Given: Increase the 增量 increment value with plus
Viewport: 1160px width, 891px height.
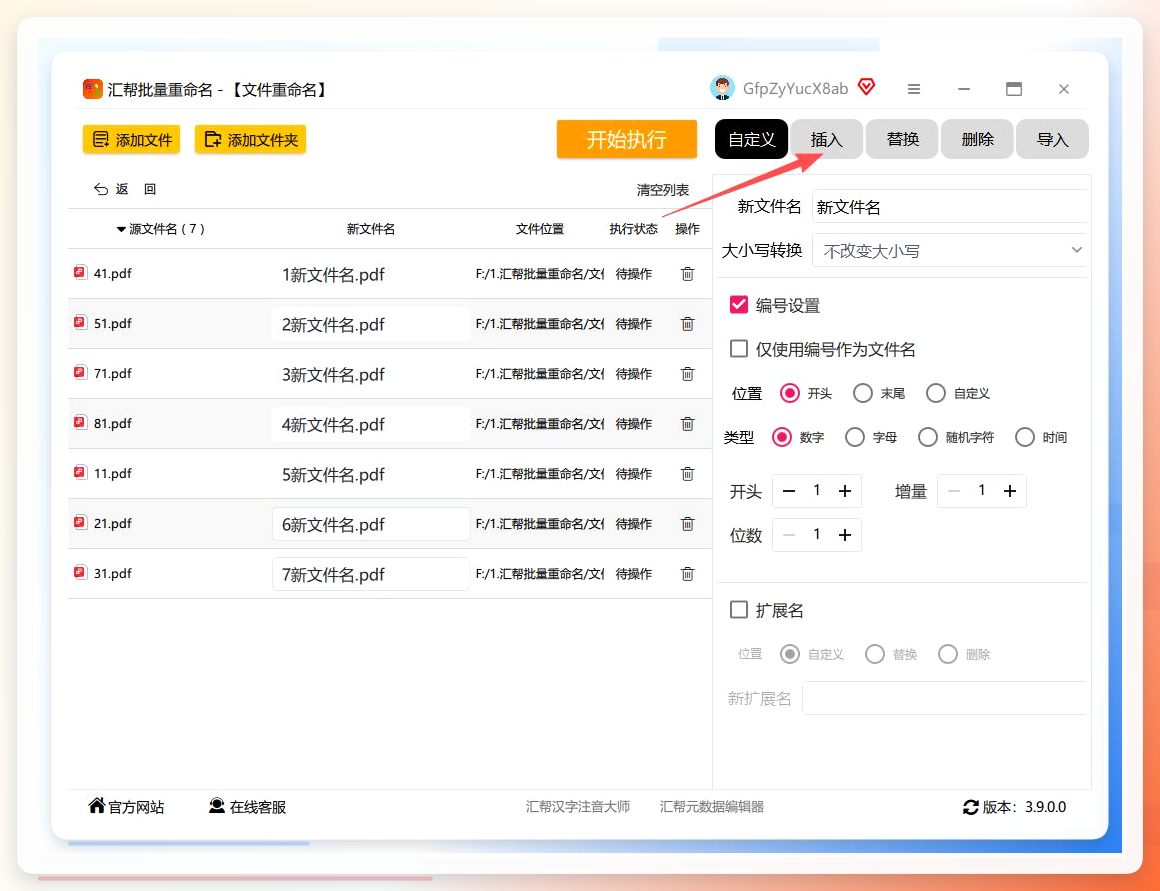Looking at the screenshot, I should [x=1010, y=491].
